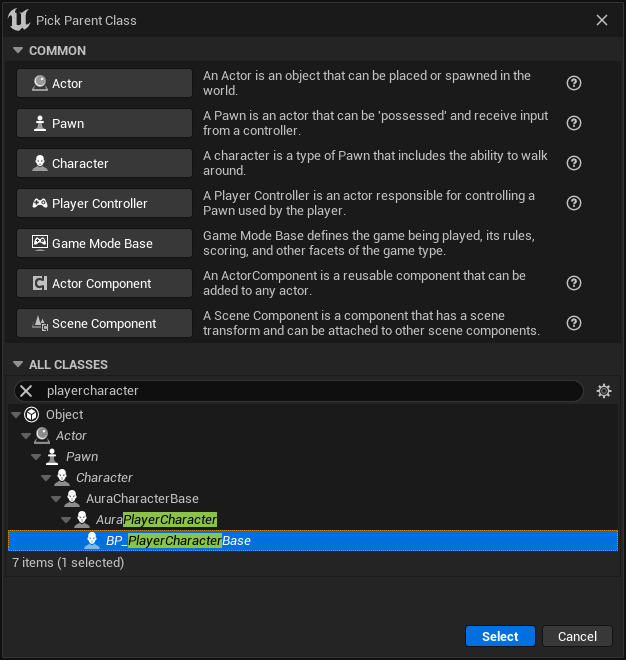
Task: Select BP_PlayerCharacterBase class row
Action: [178, 541]
